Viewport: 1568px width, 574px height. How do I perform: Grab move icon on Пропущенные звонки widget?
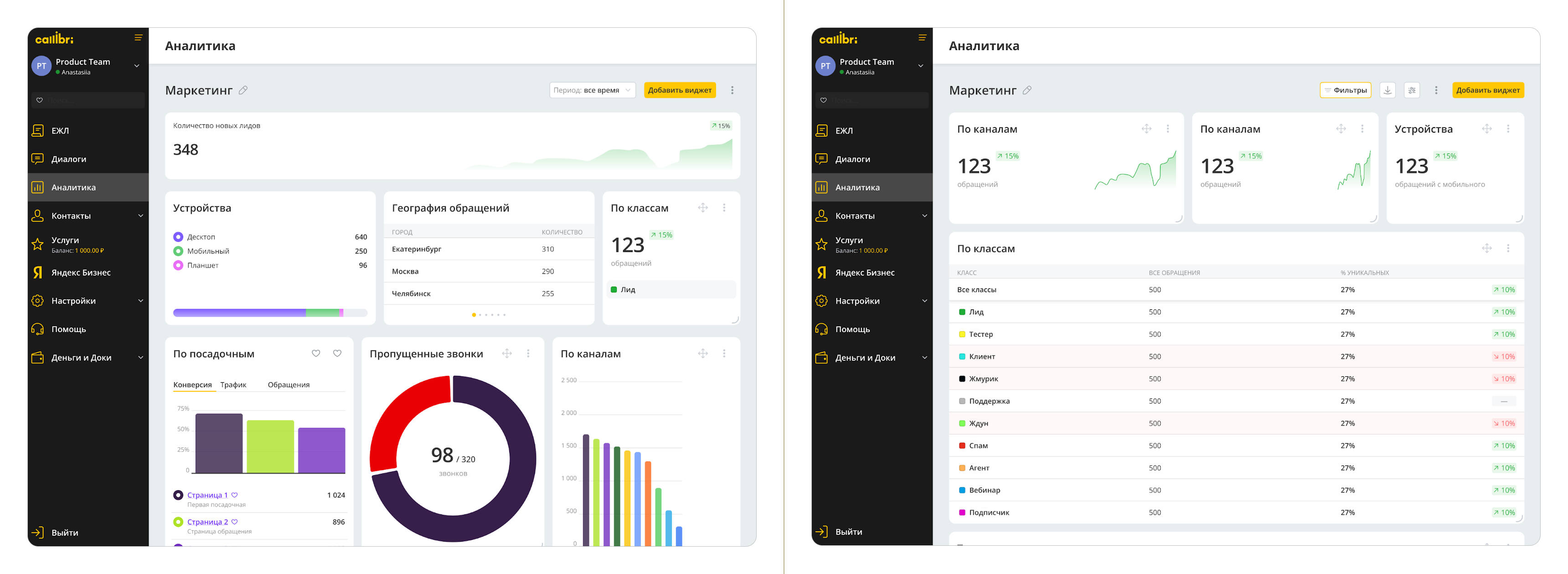click(506, 353)
